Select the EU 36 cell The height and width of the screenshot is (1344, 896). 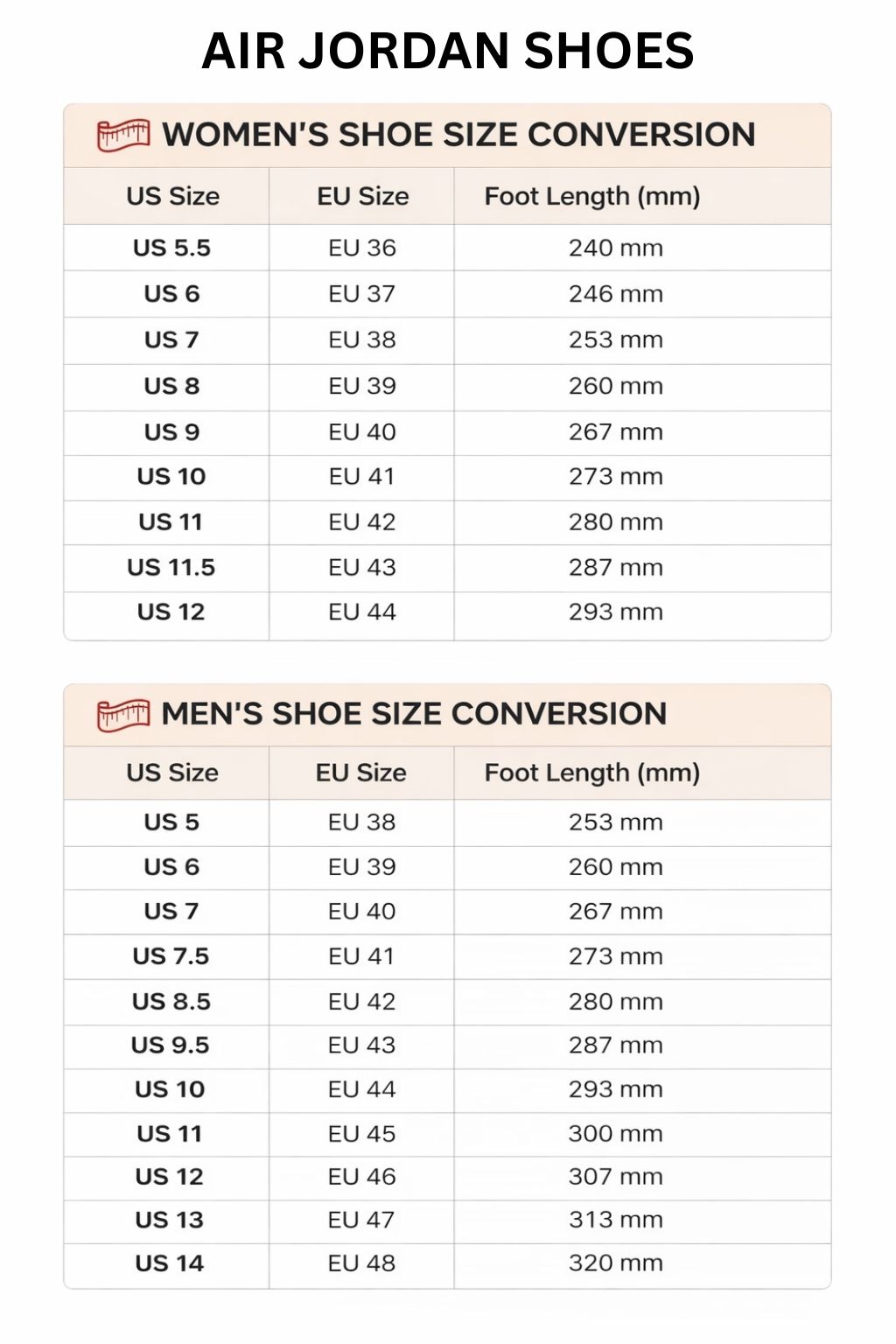(x=361, y=248)
